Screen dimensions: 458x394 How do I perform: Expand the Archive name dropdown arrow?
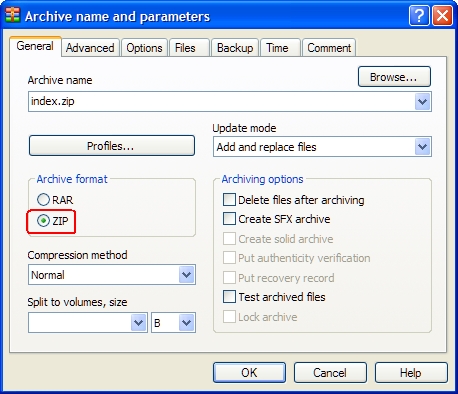[x=423, y=101]
